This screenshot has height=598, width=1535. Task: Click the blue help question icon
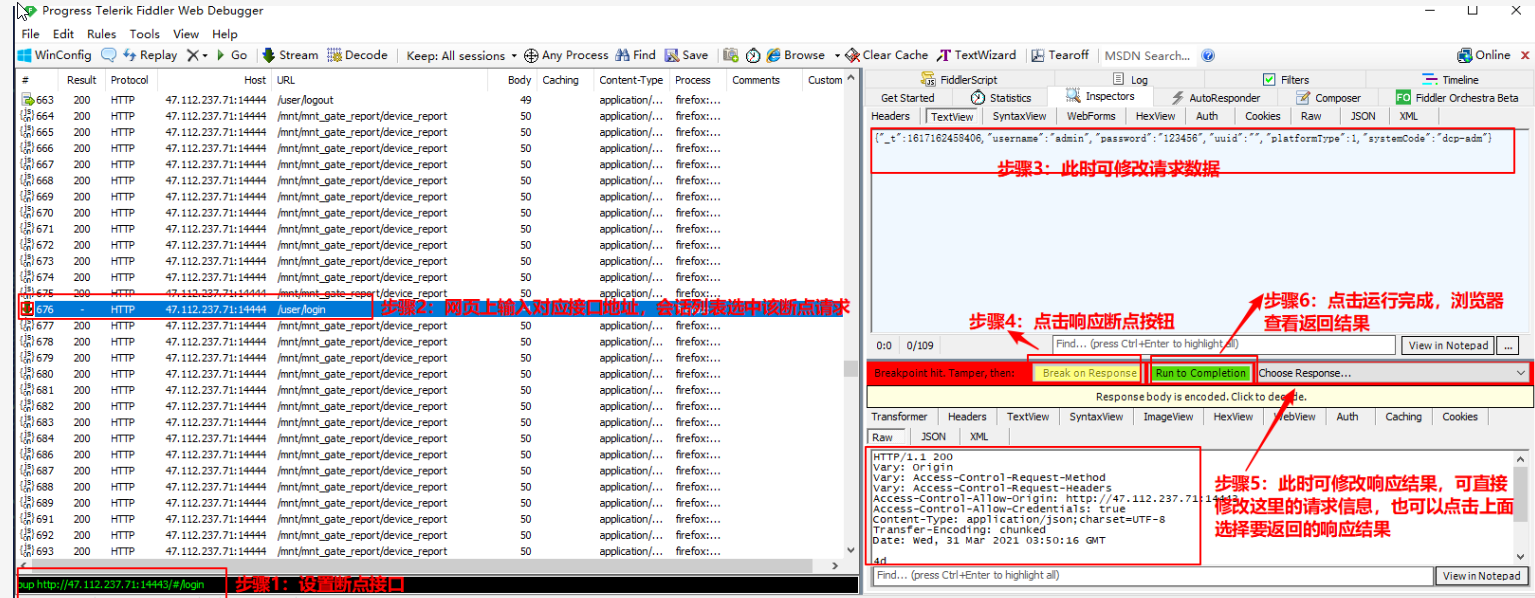[x=1208, y=56]
